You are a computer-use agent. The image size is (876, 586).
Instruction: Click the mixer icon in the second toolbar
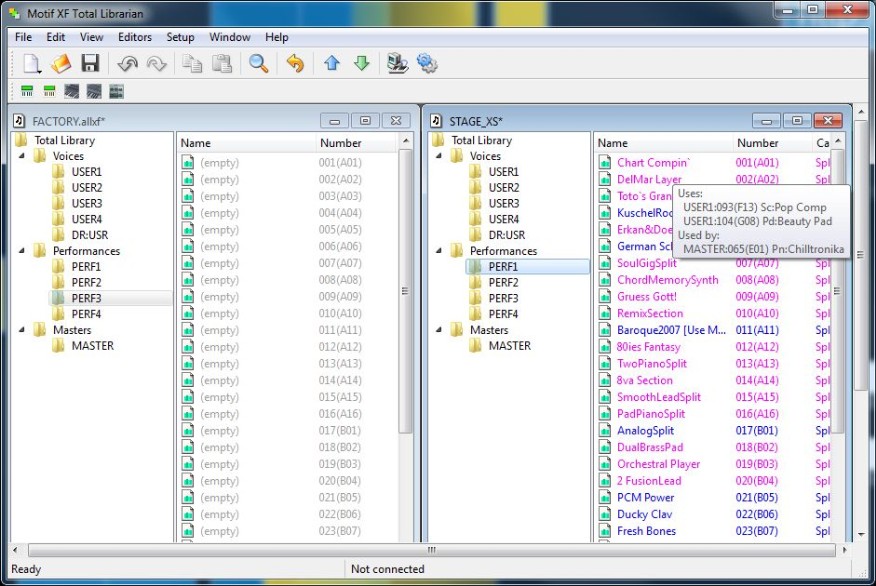(x=116, y=91)
